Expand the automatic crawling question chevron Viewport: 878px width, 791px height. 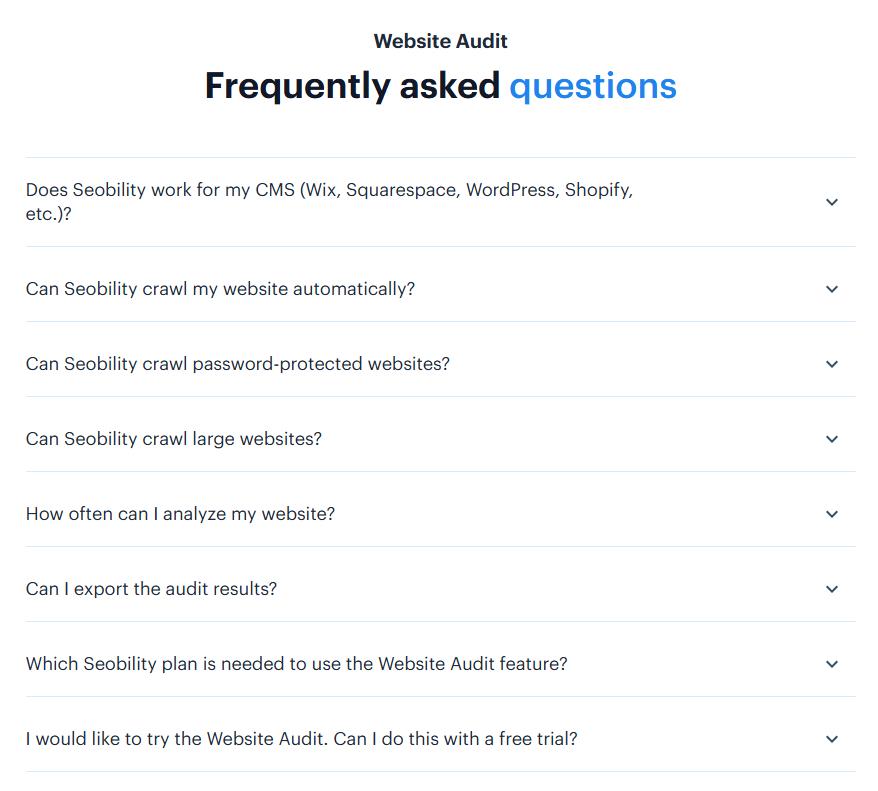coord(832,288)
